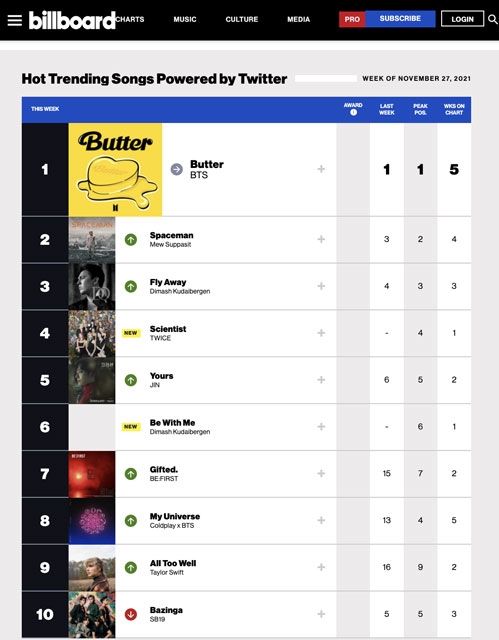Click the Login button
499x640 pixels.
pyautogui.click(x=462, y=19)
